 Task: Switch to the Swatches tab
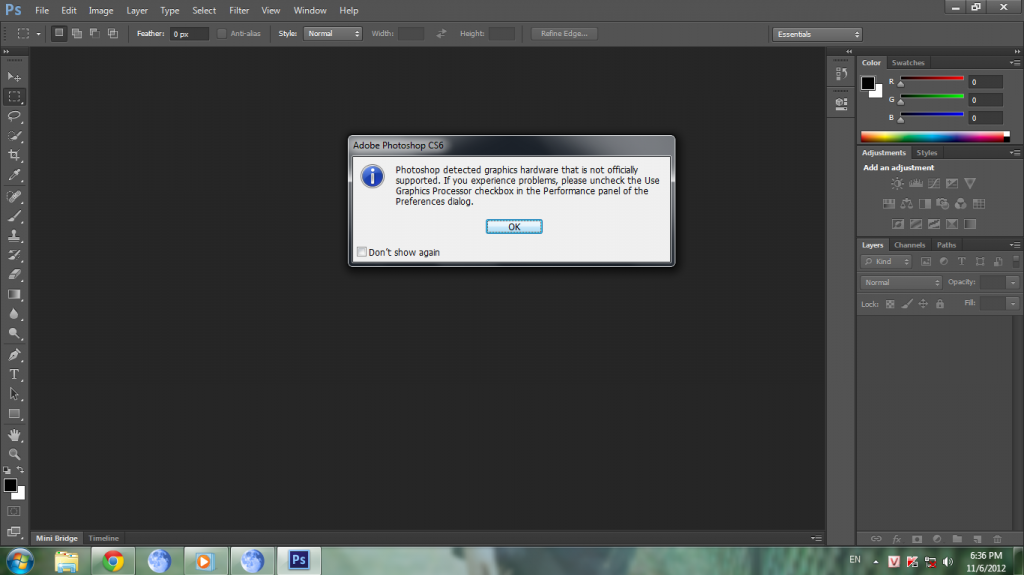[908, 63]
